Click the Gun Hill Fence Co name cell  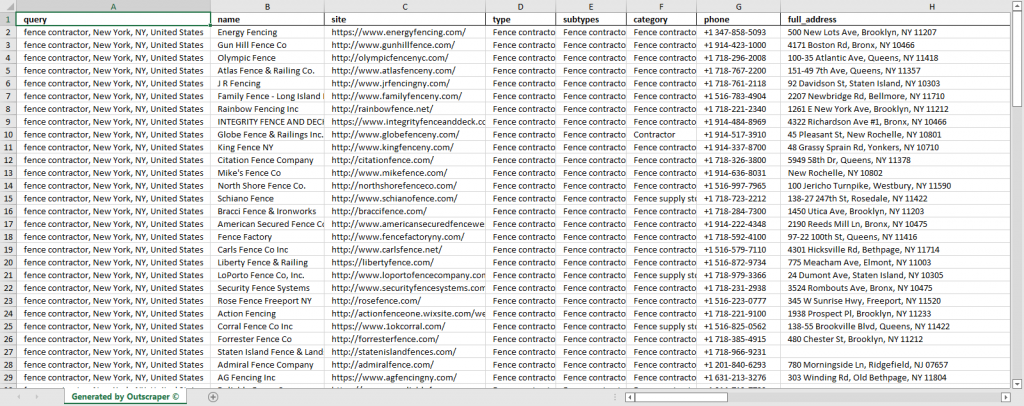click(268, 45)
